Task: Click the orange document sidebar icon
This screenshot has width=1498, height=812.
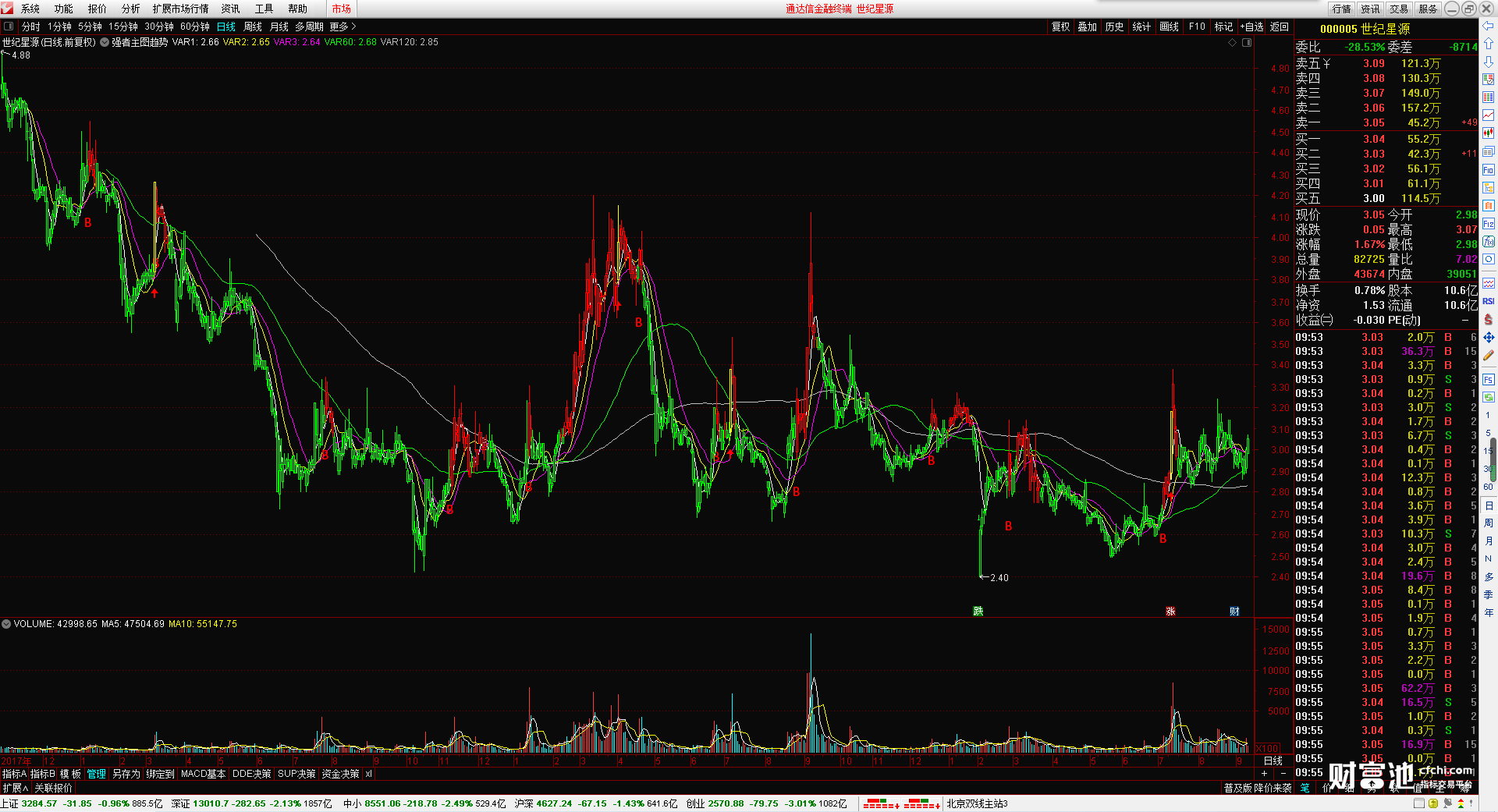Action: (1488, 205)
